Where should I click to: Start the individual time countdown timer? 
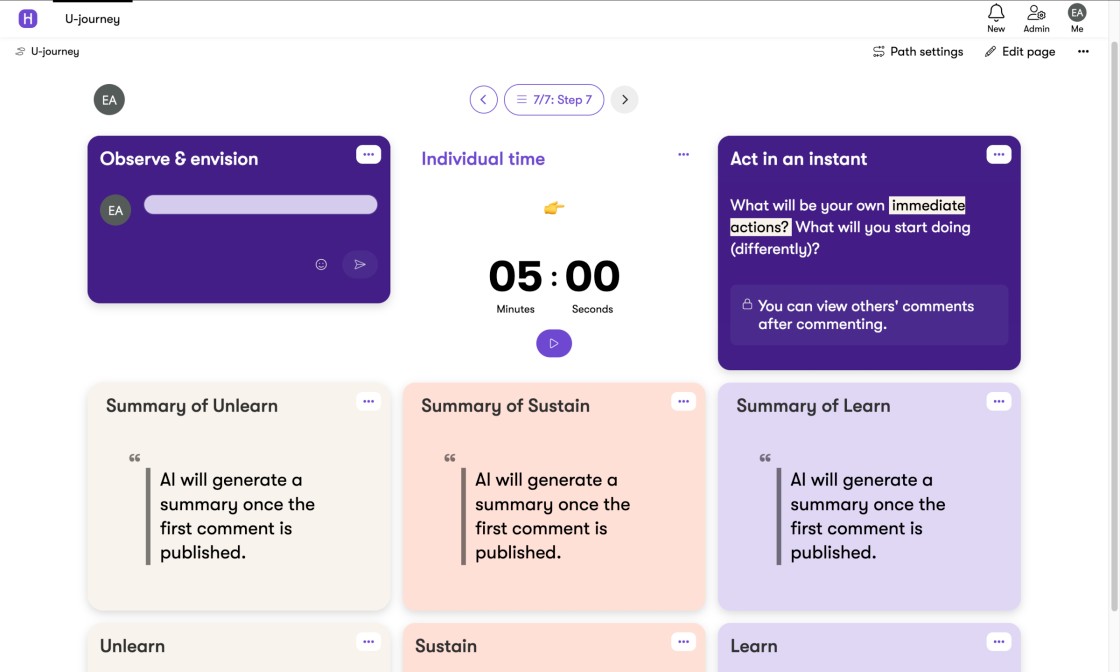pos(554,343)
